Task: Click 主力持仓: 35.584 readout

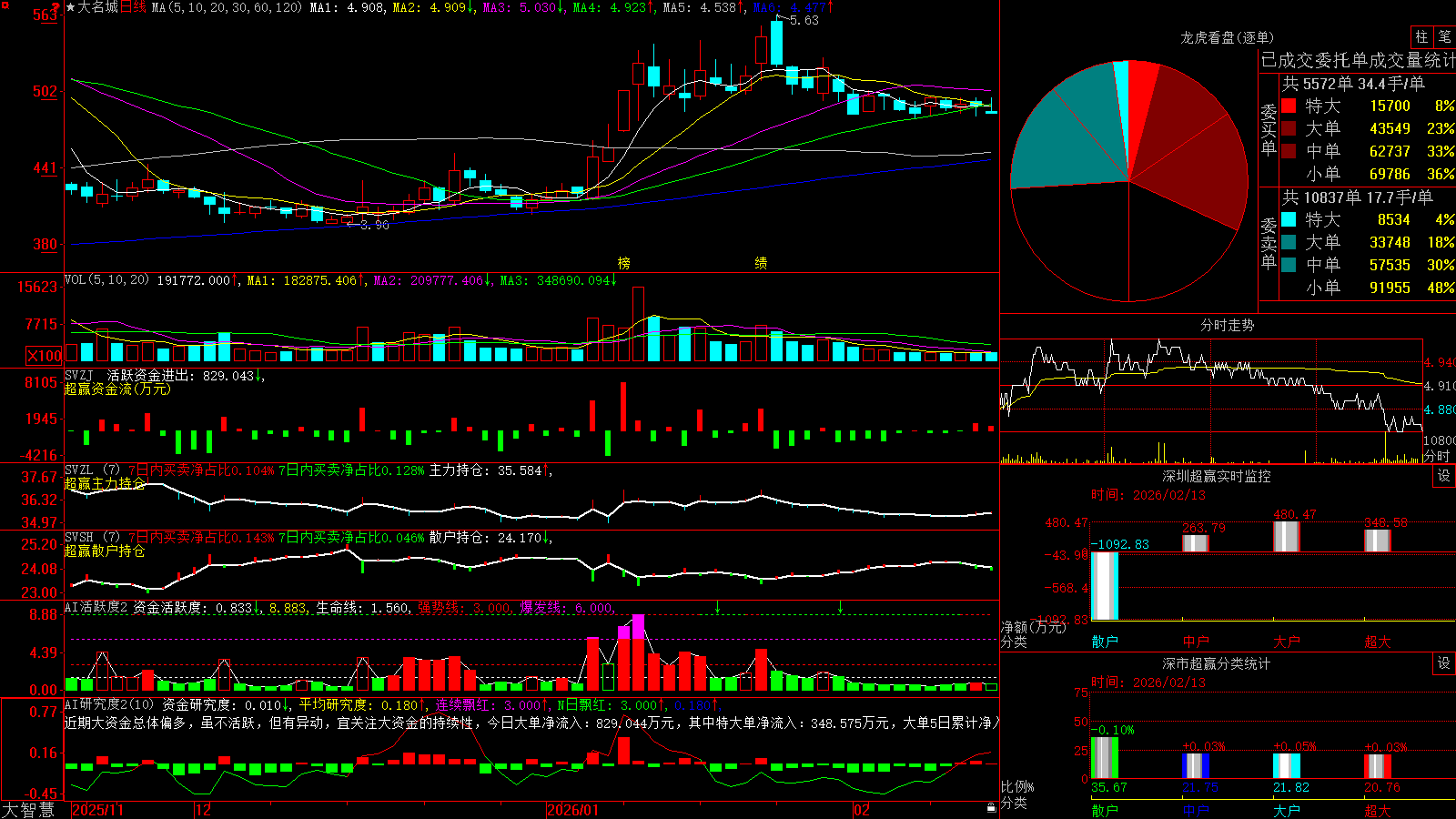Action: click(485, 470)
